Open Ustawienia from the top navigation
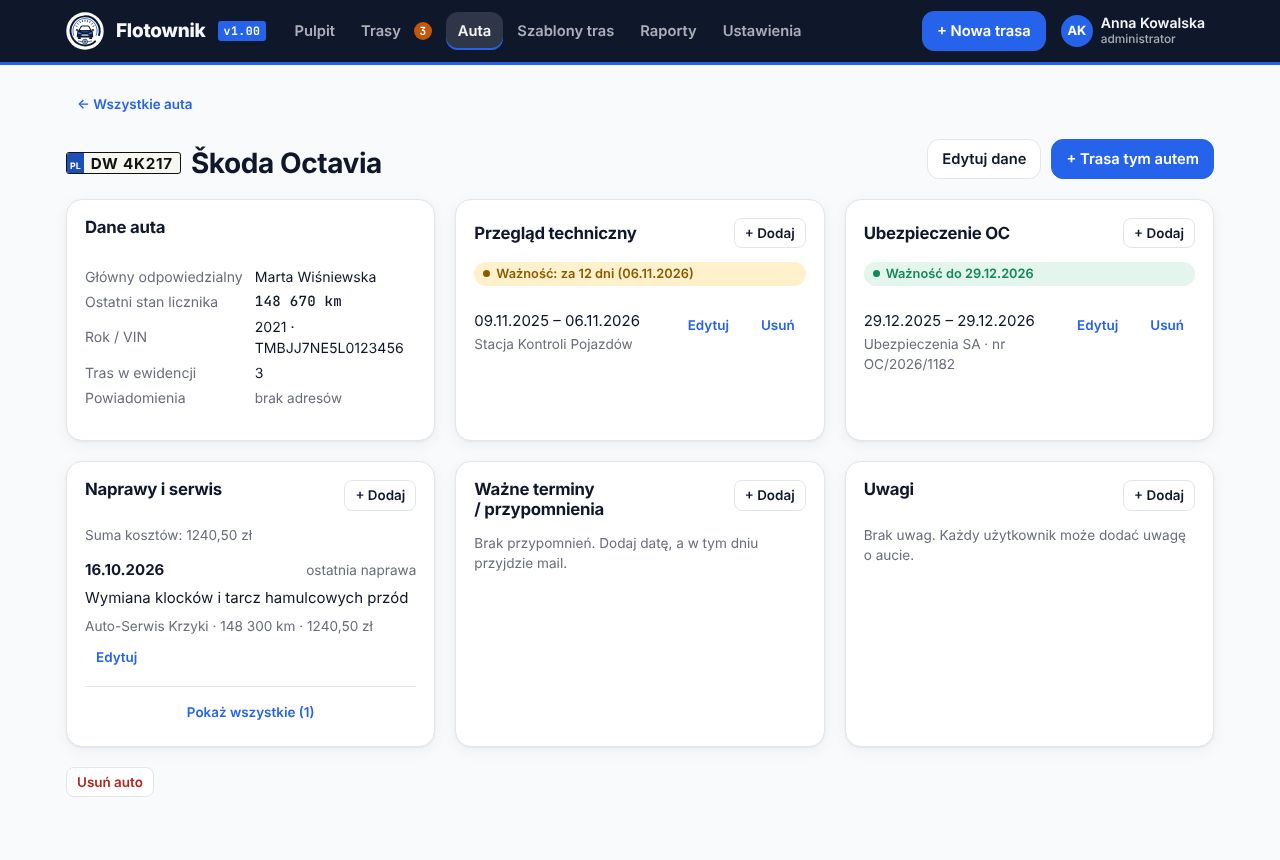This screenshot has width=1280, height=860. [x=762, y=31]
